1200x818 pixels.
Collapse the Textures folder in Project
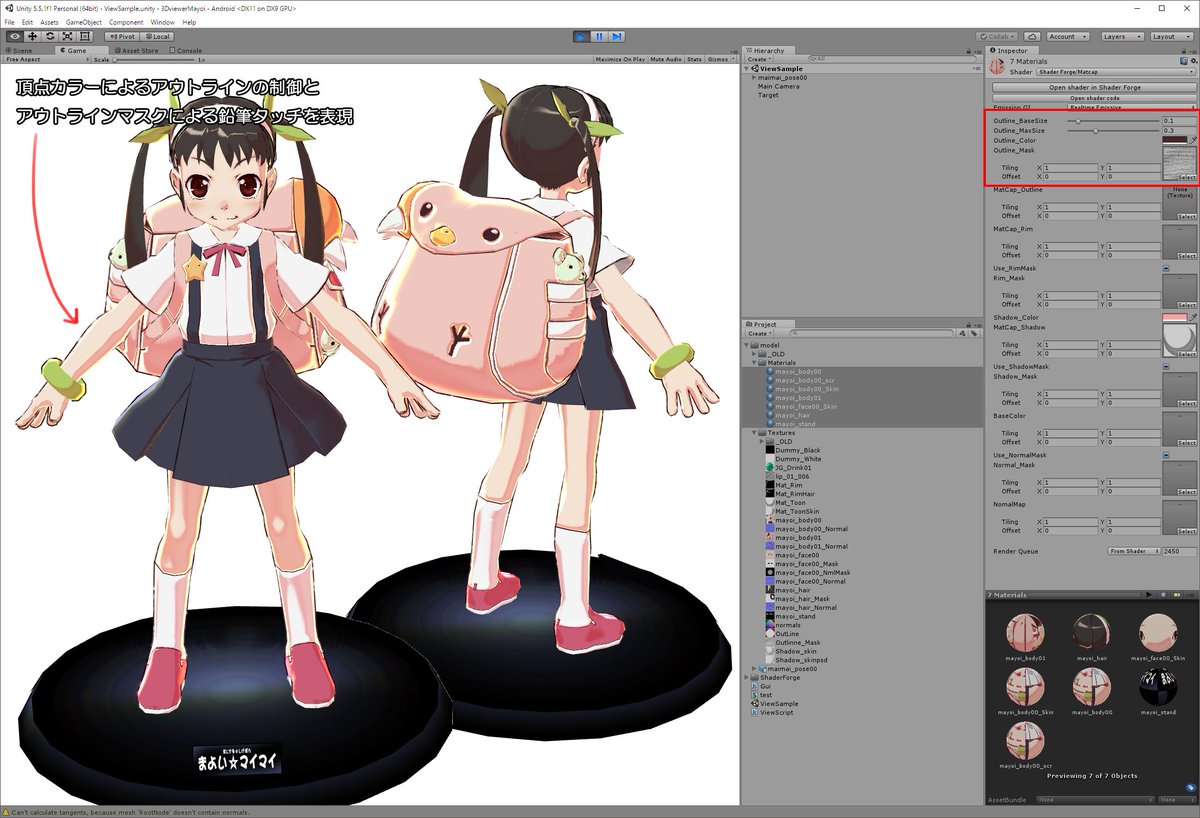pos(755,432)
